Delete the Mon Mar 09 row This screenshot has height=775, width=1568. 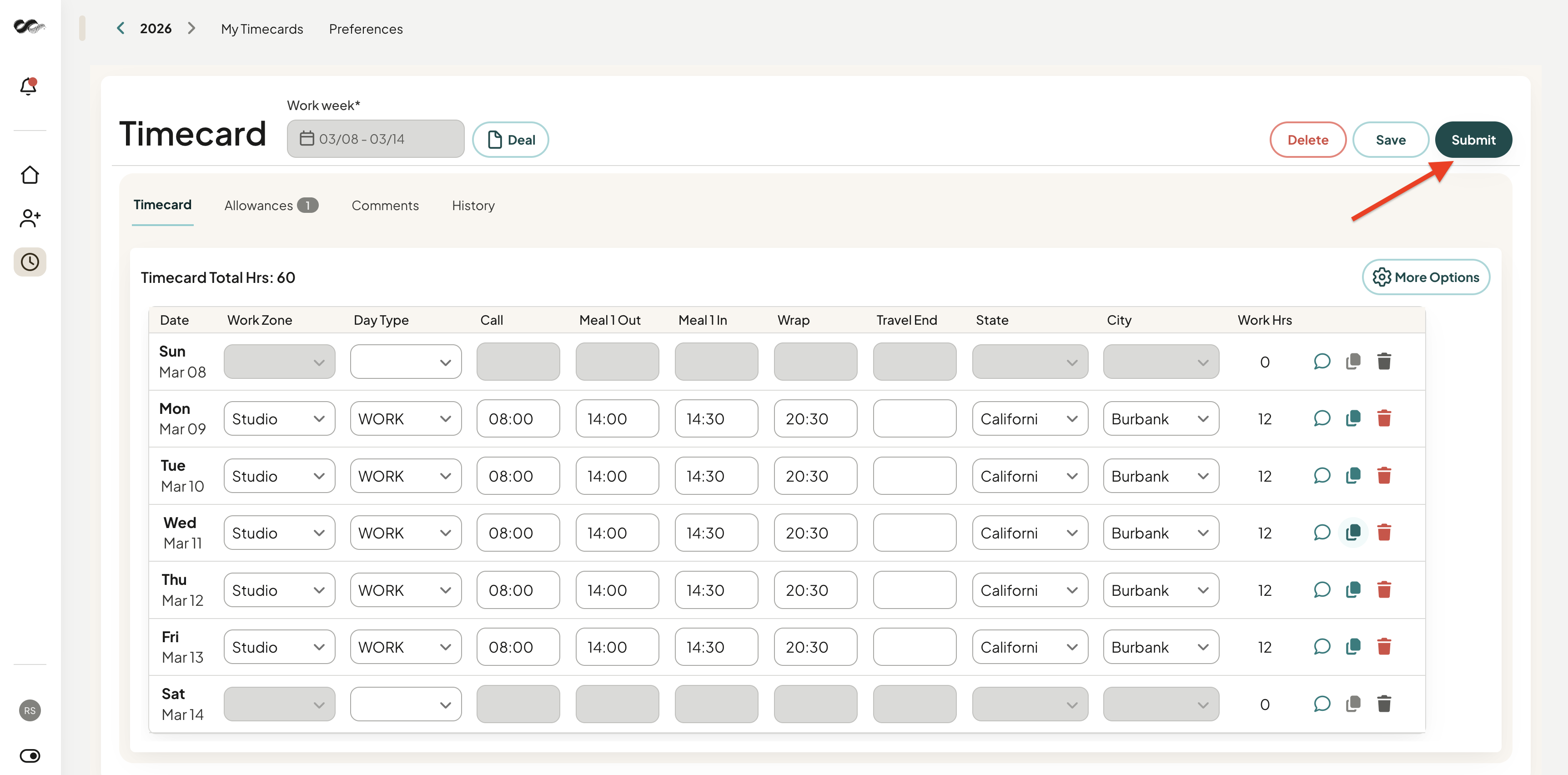pos(1384,418)
